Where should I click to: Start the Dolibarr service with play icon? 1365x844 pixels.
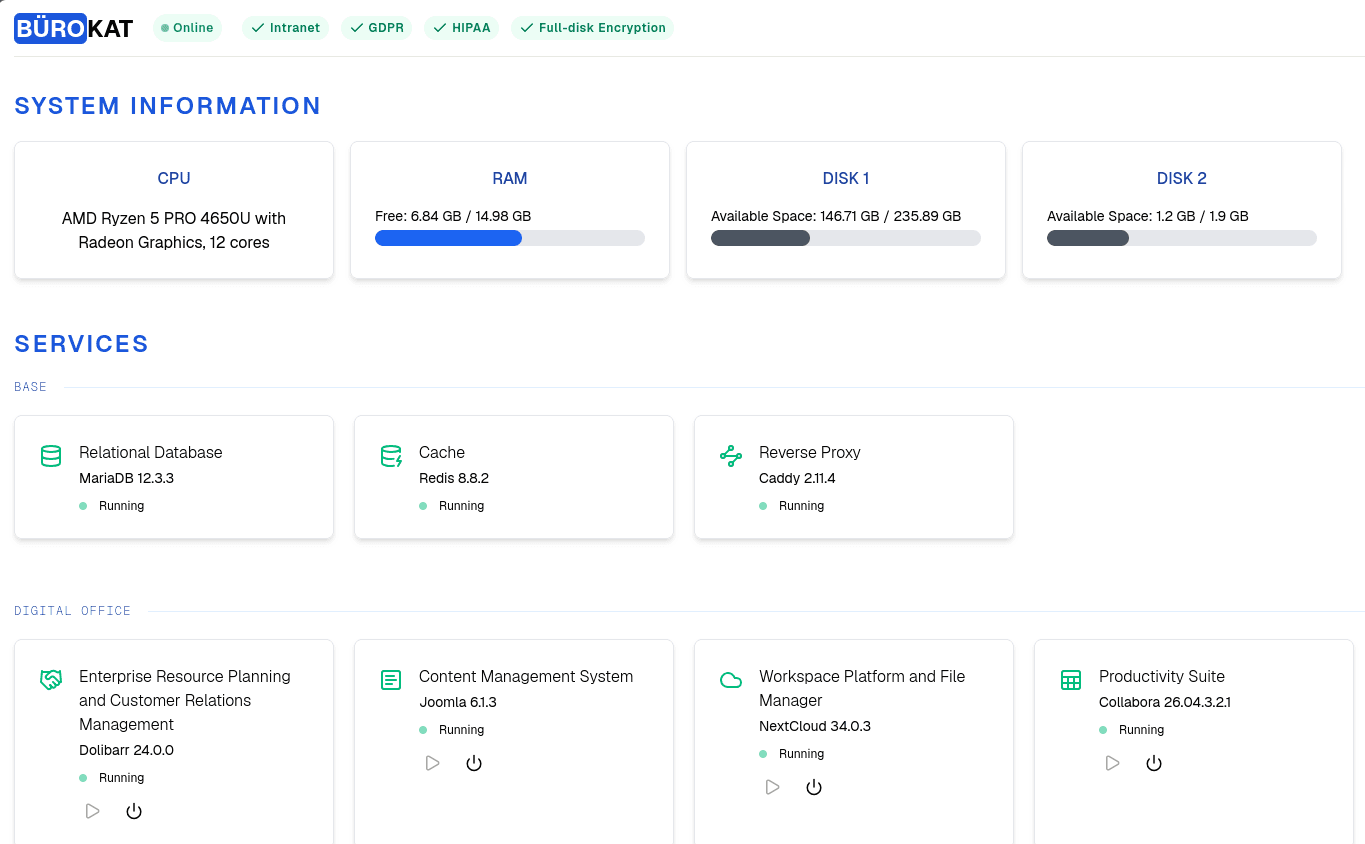coord(92,811)
